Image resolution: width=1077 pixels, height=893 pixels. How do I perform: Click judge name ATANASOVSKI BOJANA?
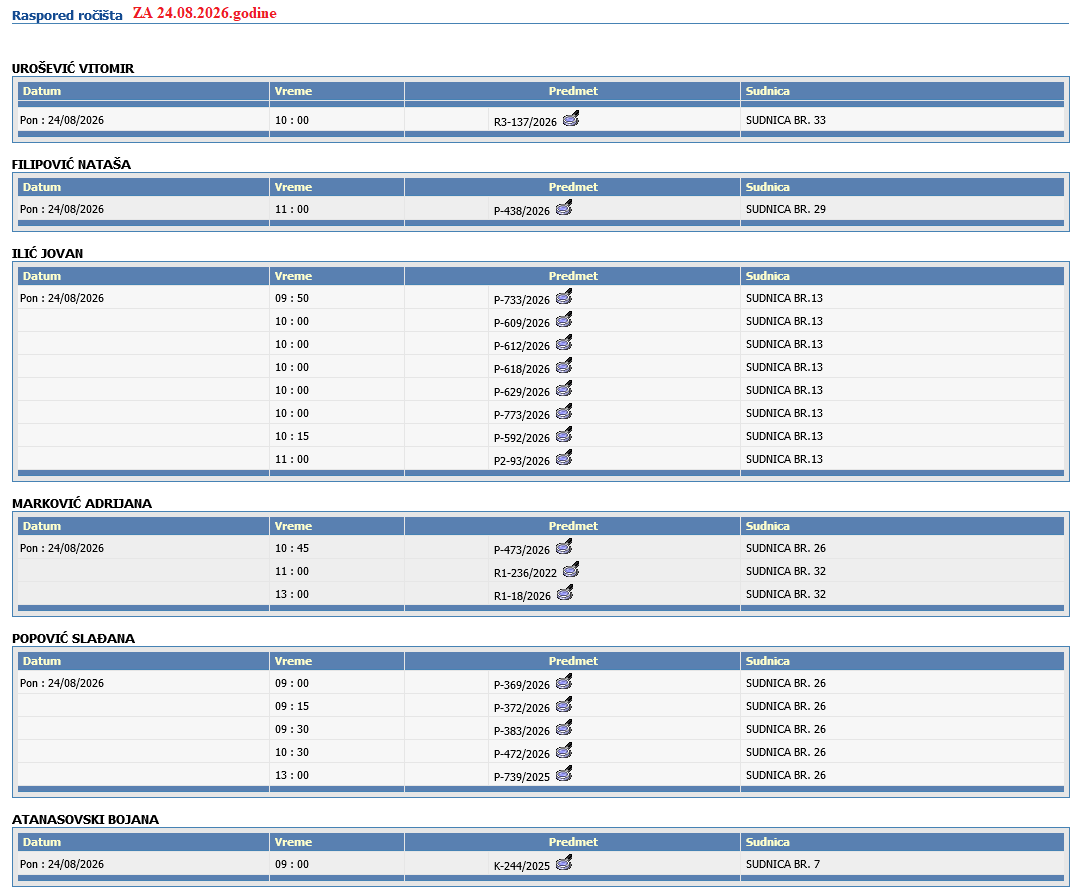coord(85,819)
